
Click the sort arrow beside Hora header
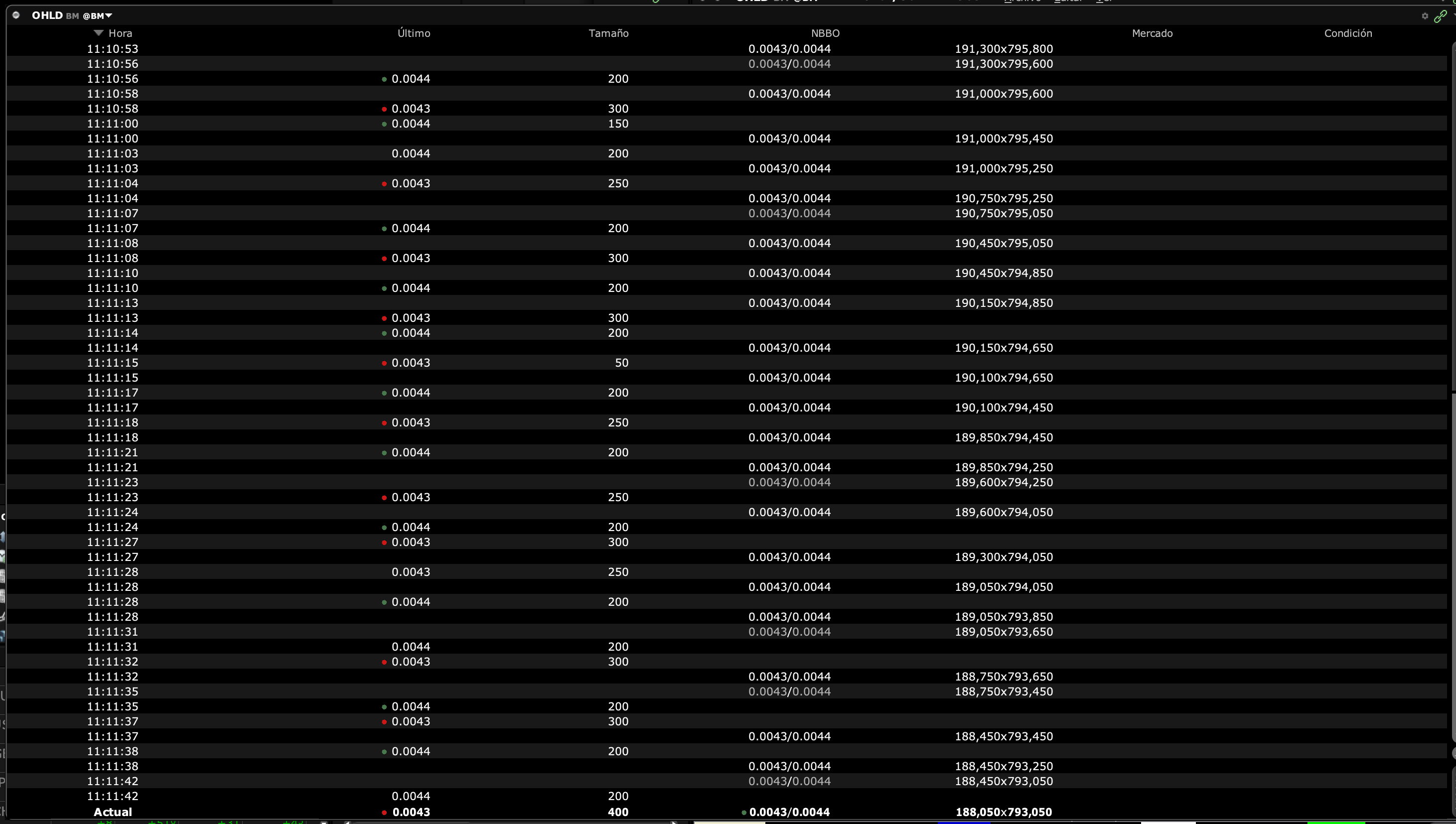point(99,33)
